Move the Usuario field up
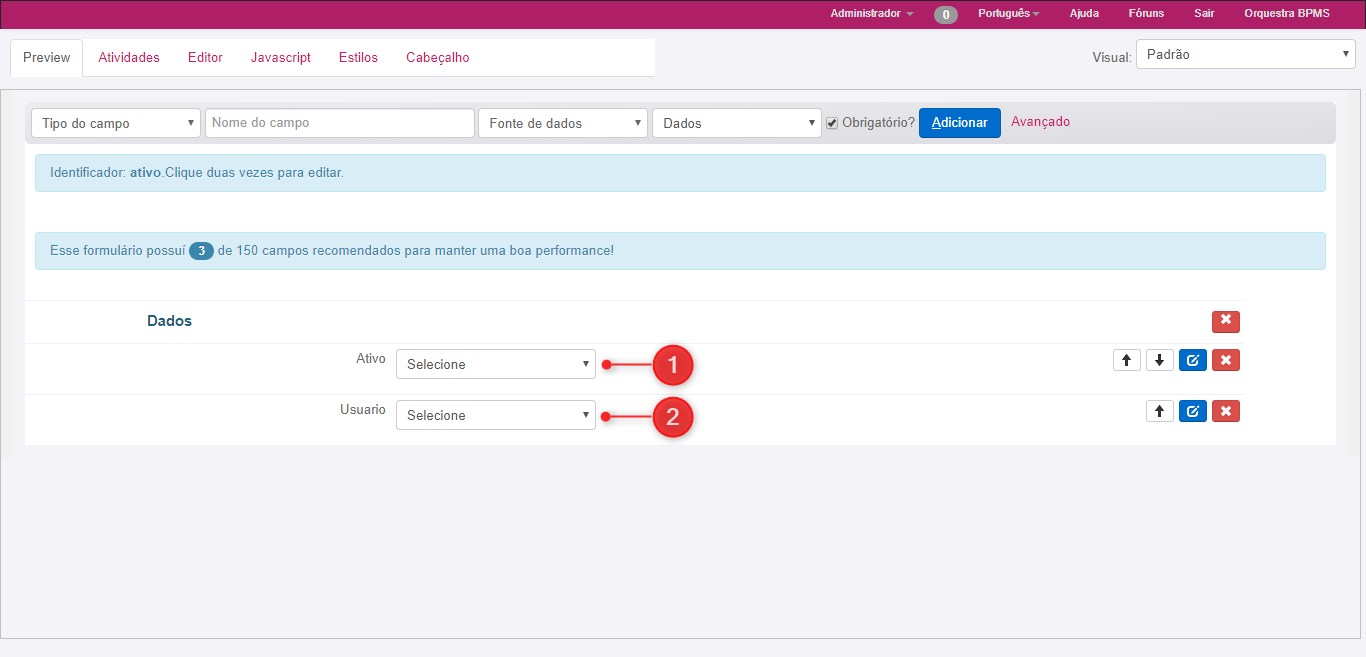1366x657 pixels. (1159, 411)
